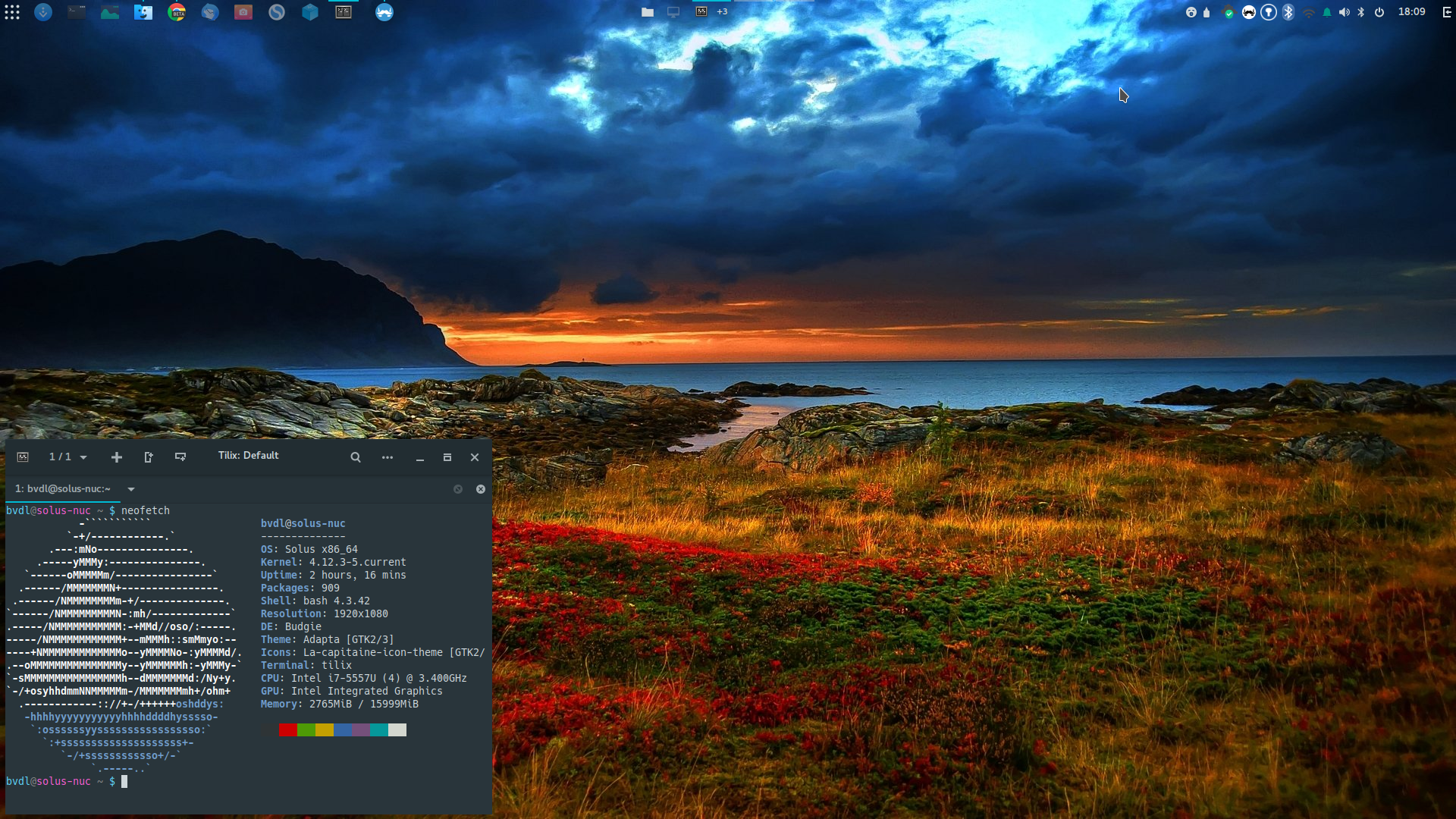Click the Tilix icon showing a screen with a plus
1456x819 pixels.
click(x=180, y=457)
